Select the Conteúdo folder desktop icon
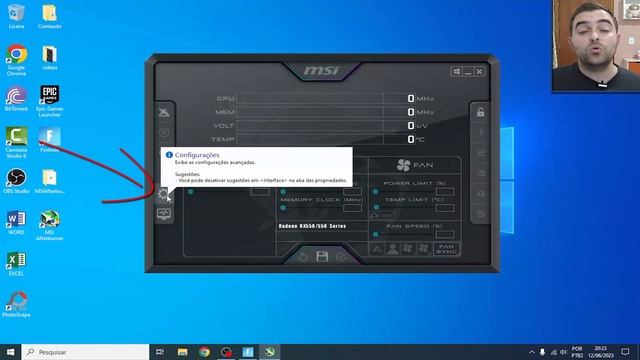 49,16
